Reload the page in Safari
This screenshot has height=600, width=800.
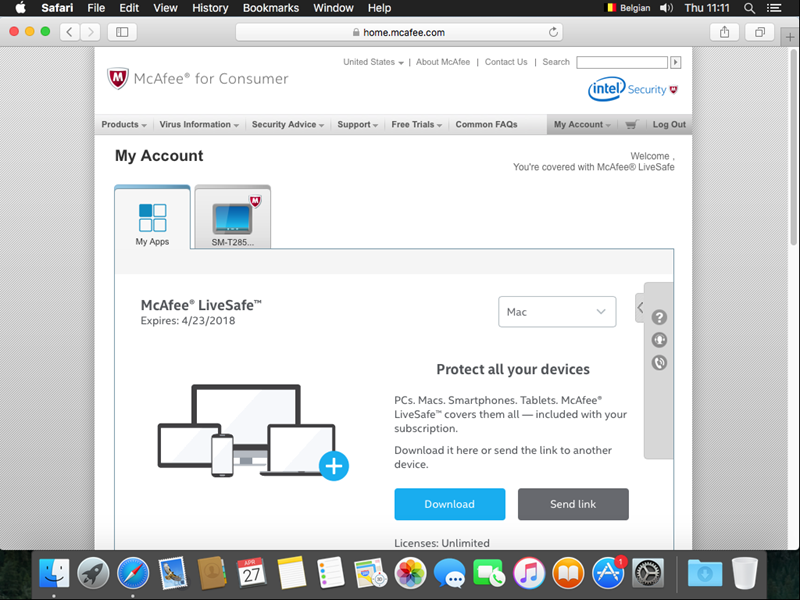pos(553,32)
